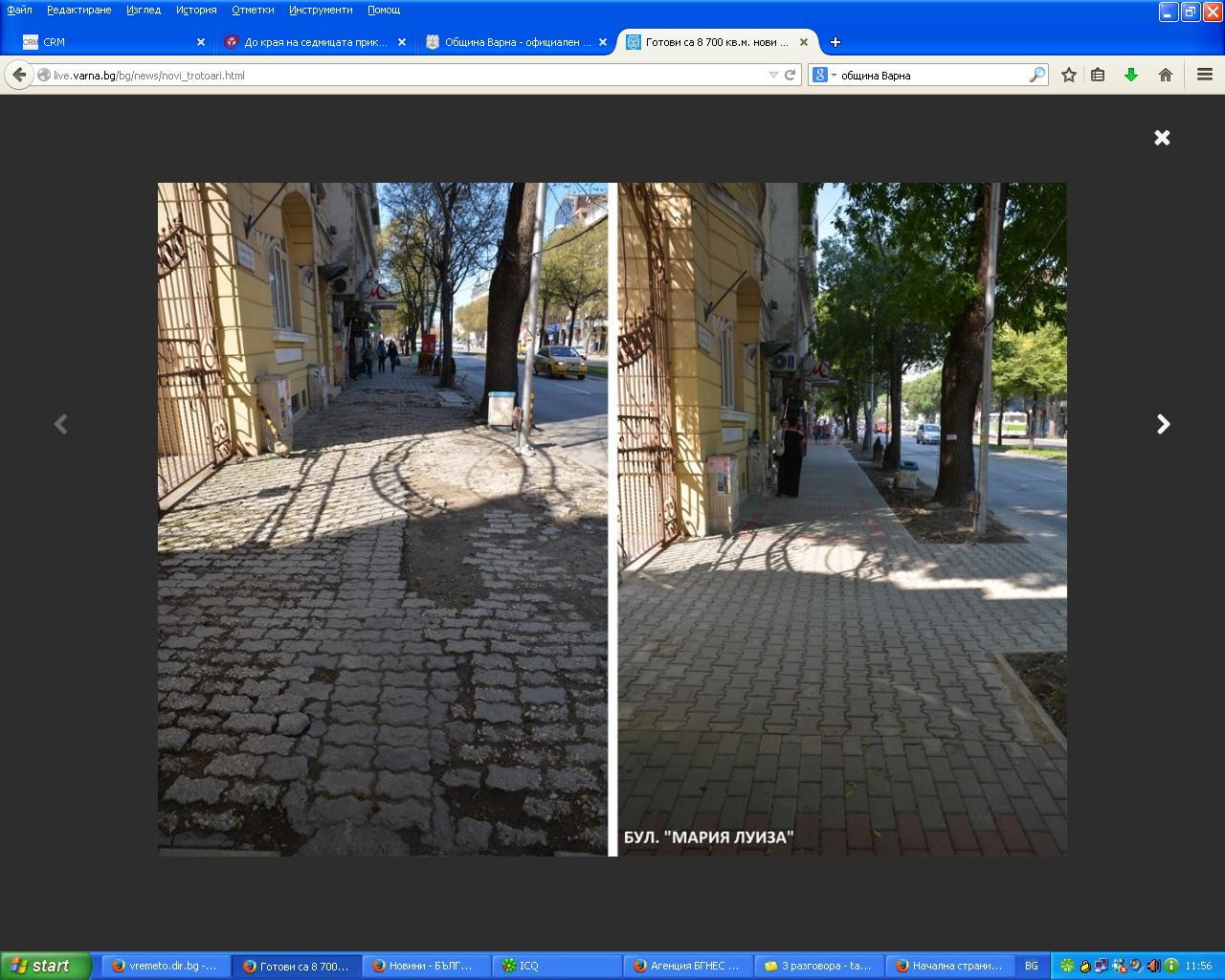Go back to the previous page
The width and height of the screenshot is (1225, 980).
(x=19, y=75)
